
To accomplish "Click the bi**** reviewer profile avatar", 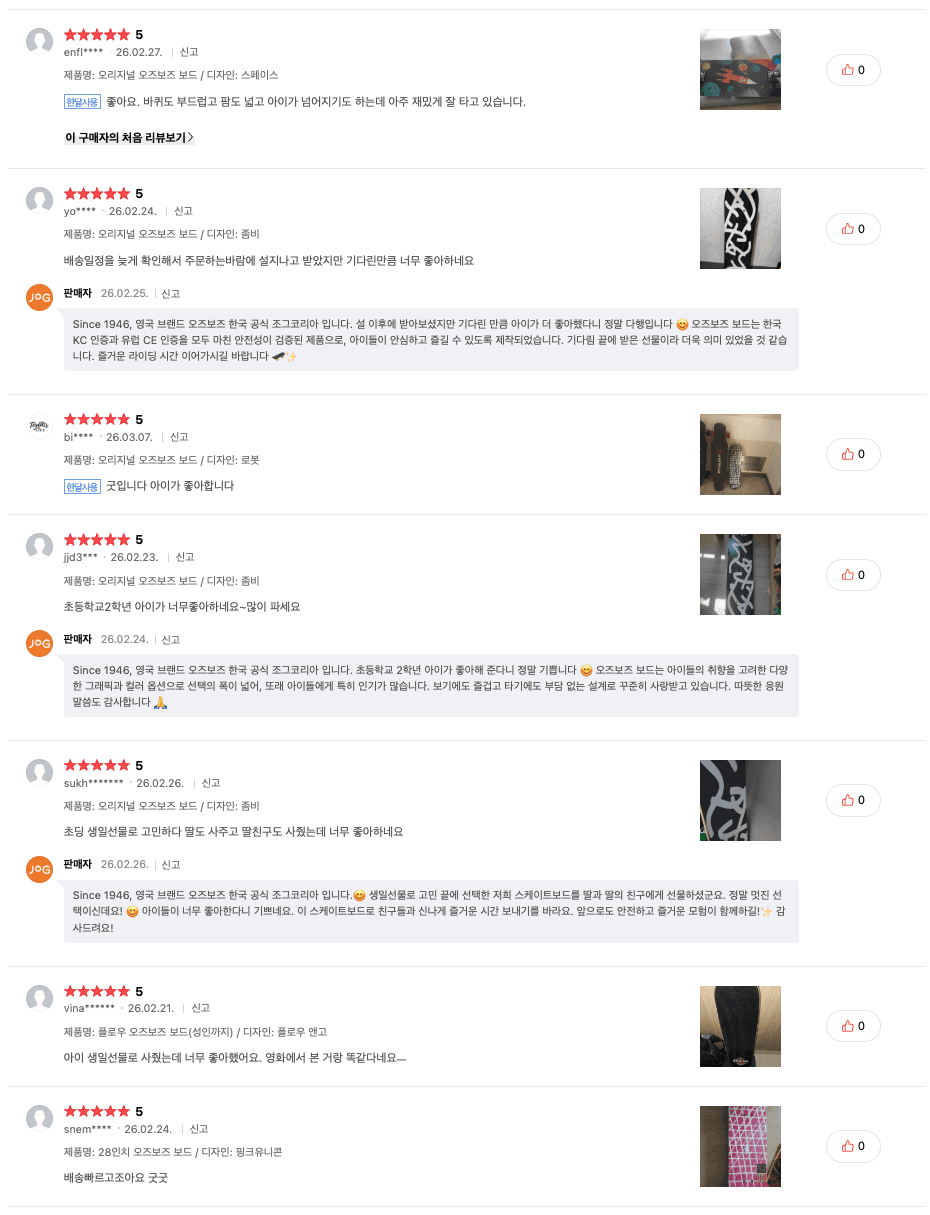I will [39, 426].
